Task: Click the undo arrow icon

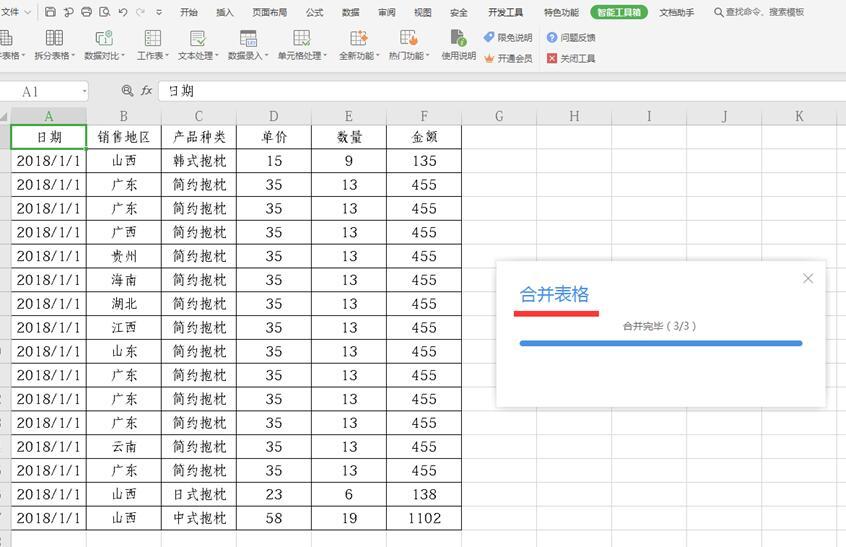Action: point(122,12)
